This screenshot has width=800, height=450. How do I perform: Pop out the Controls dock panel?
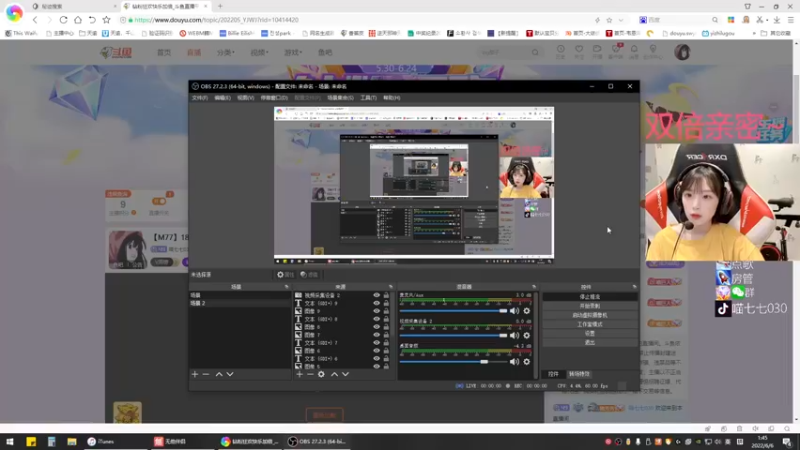(634, 287)
